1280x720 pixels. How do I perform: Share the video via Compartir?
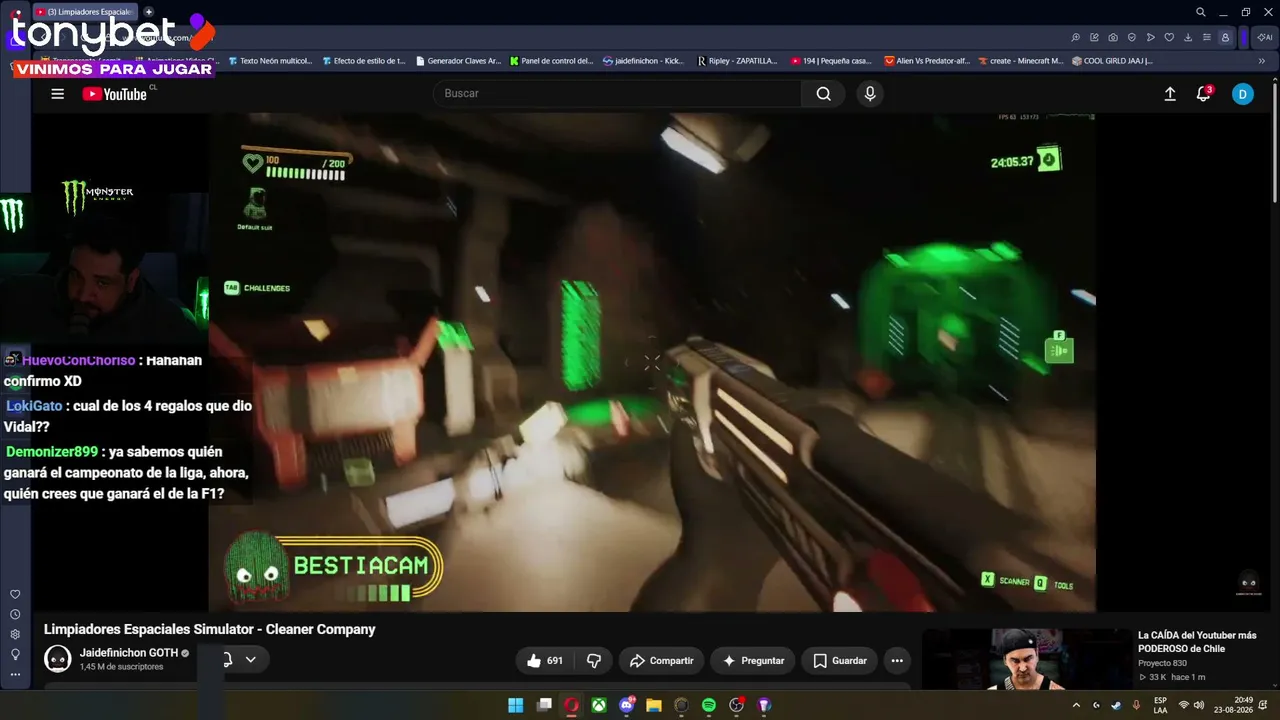tap(661, 661)
